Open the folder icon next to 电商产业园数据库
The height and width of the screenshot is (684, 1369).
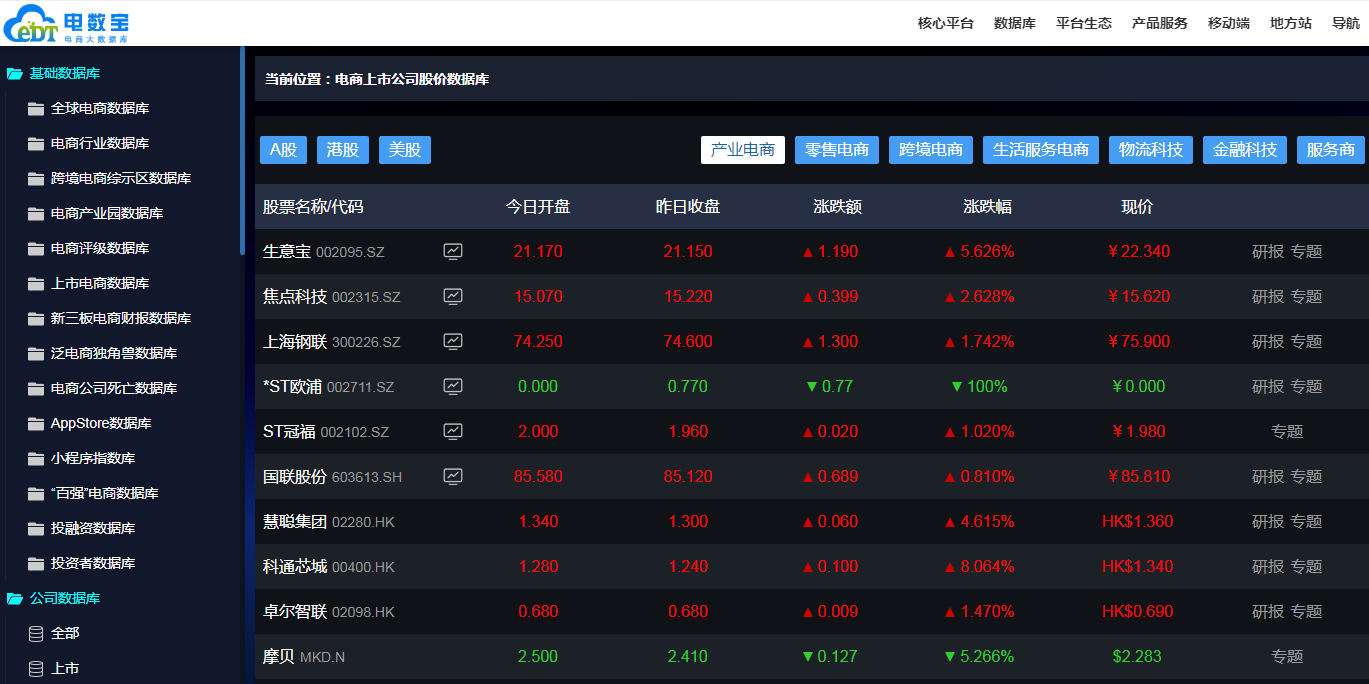pyautogui.click(x=36, y=213)
